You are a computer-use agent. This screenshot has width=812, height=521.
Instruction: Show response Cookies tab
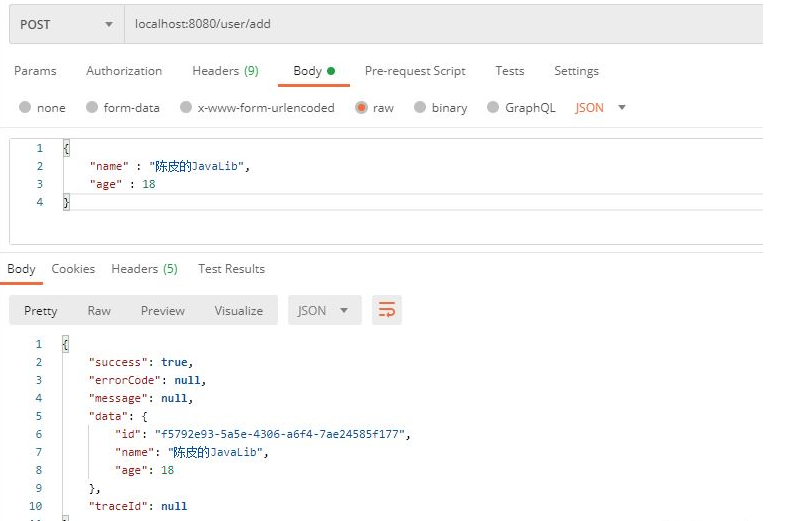pos(73,269)
